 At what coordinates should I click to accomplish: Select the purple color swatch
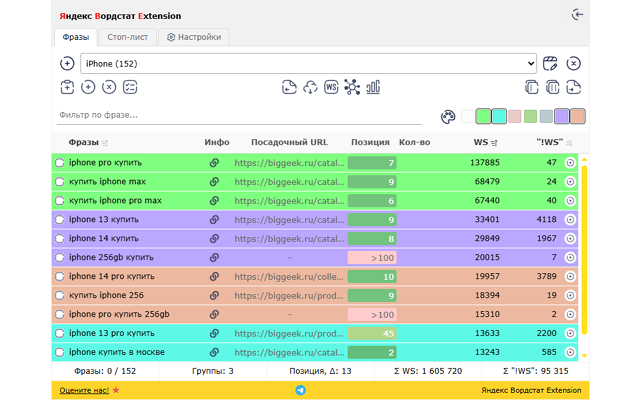click(562, 116)
